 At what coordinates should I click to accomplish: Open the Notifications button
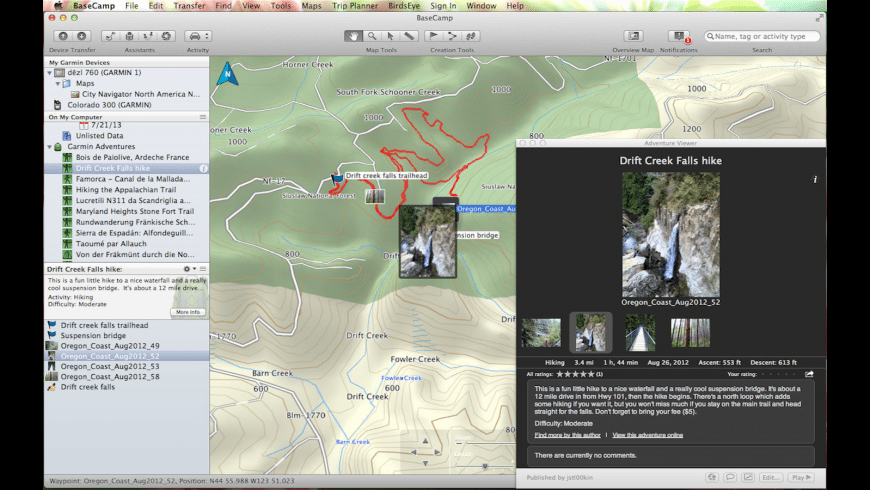click(x=679, y=36)
